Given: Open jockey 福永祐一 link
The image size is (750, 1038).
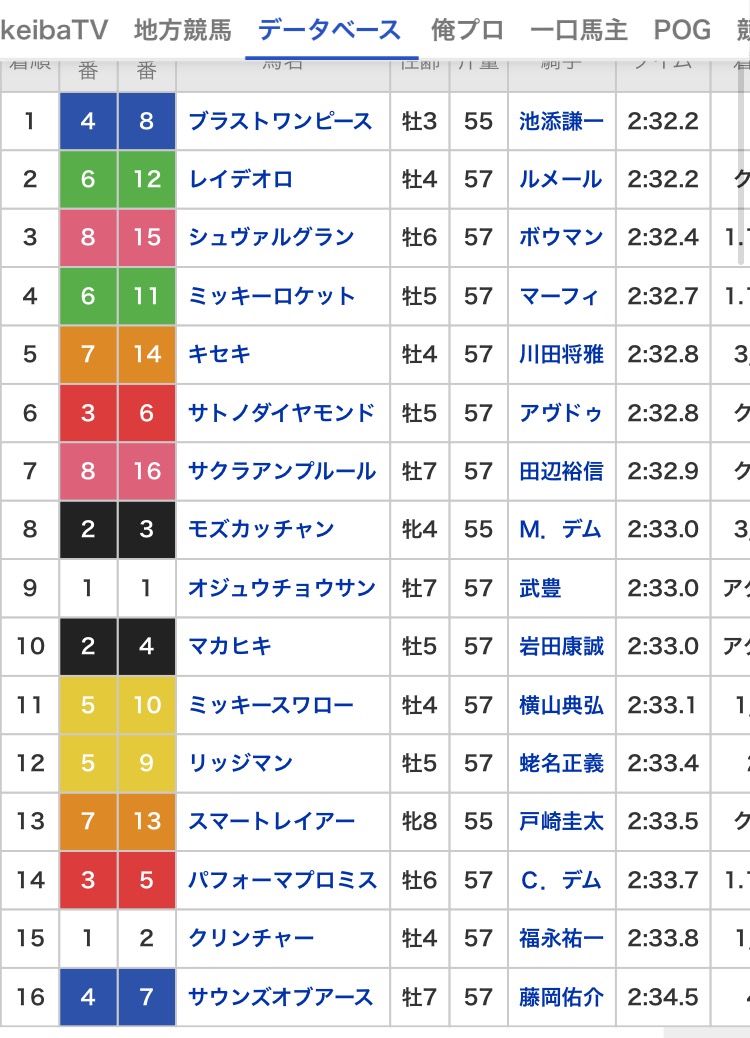Looking at the screenshot, I should 561,938.
